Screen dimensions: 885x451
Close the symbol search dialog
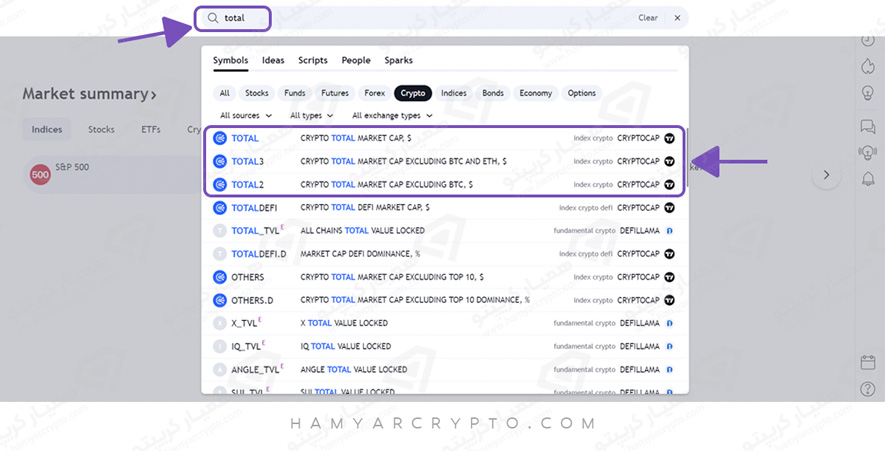[x=677, y=18]
